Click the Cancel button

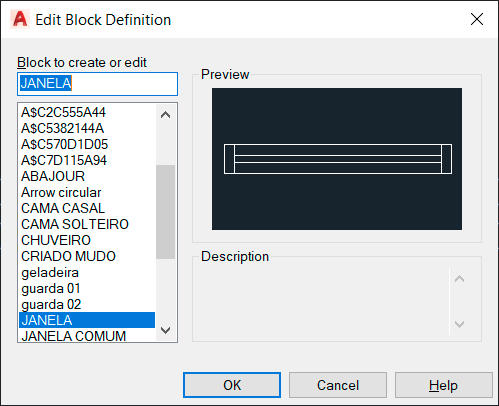tap(338, 385)
